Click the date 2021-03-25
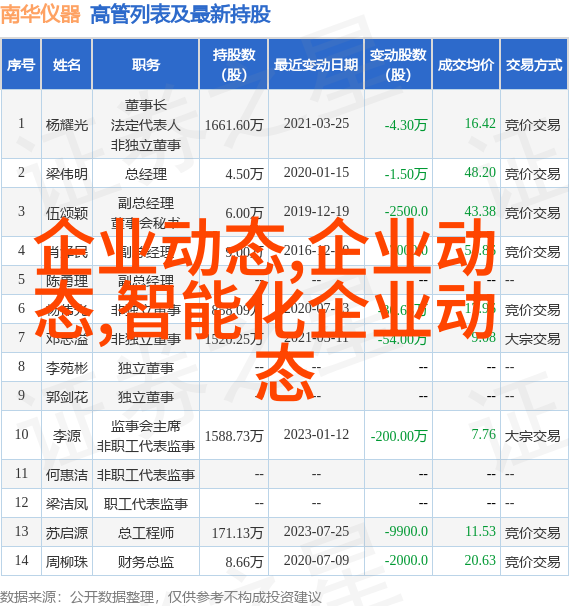 tap(316, 123)
